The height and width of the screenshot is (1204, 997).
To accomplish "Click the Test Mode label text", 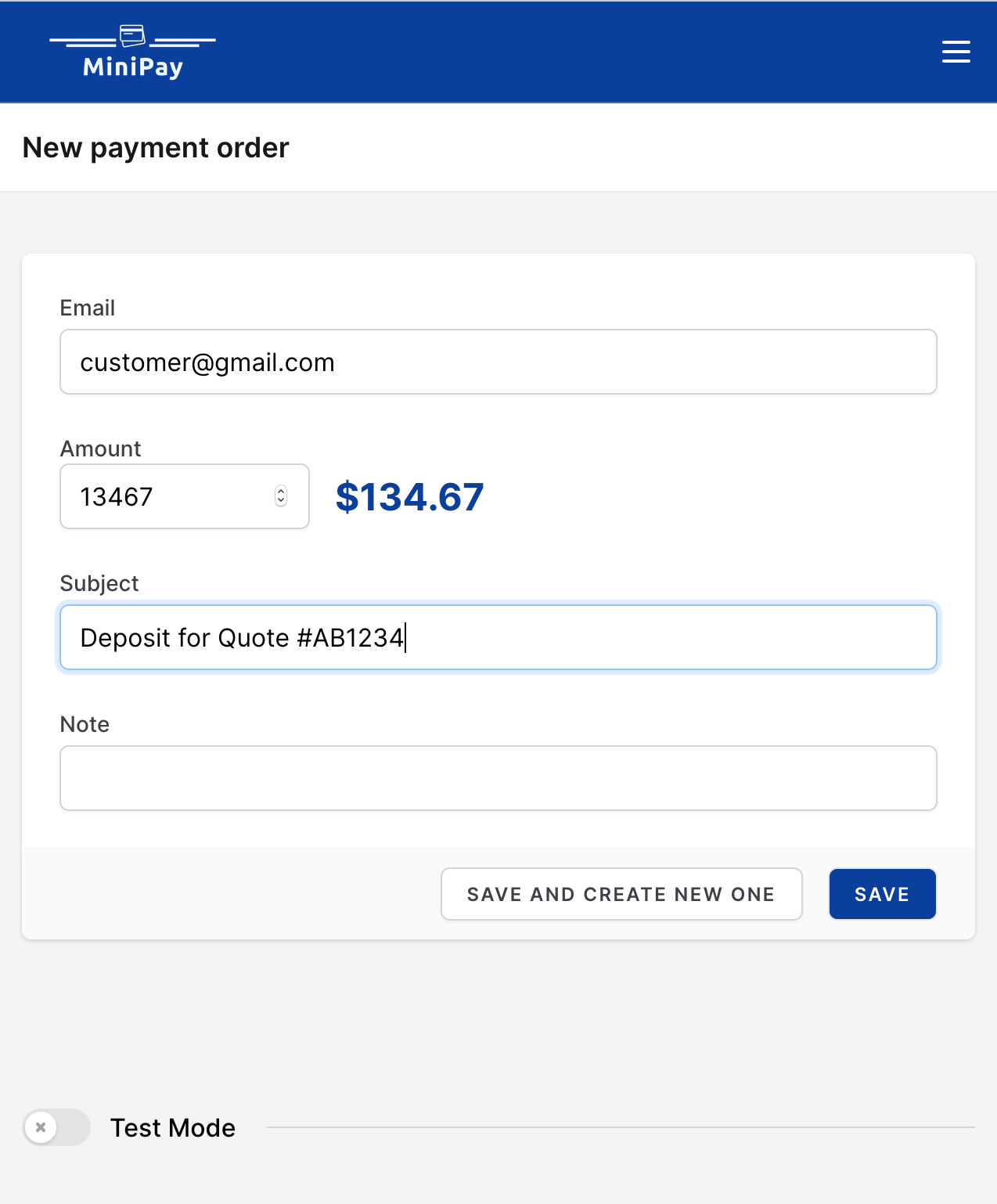I will [x=172, y=1128].
